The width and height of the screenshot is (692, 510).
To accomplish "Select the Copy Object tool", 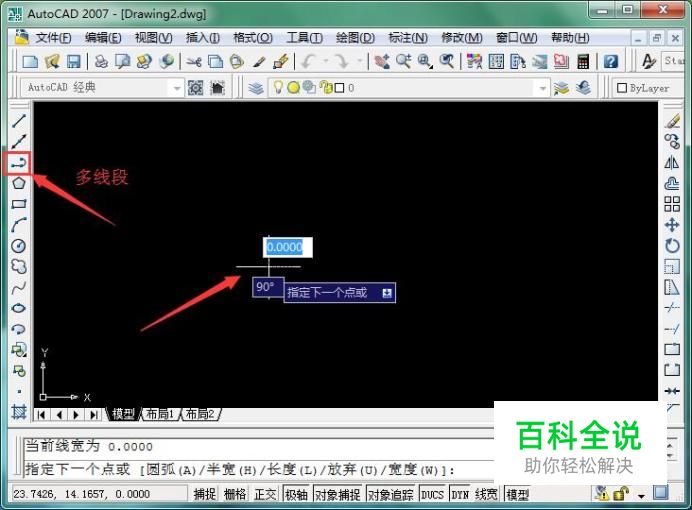I will point(672,142).
